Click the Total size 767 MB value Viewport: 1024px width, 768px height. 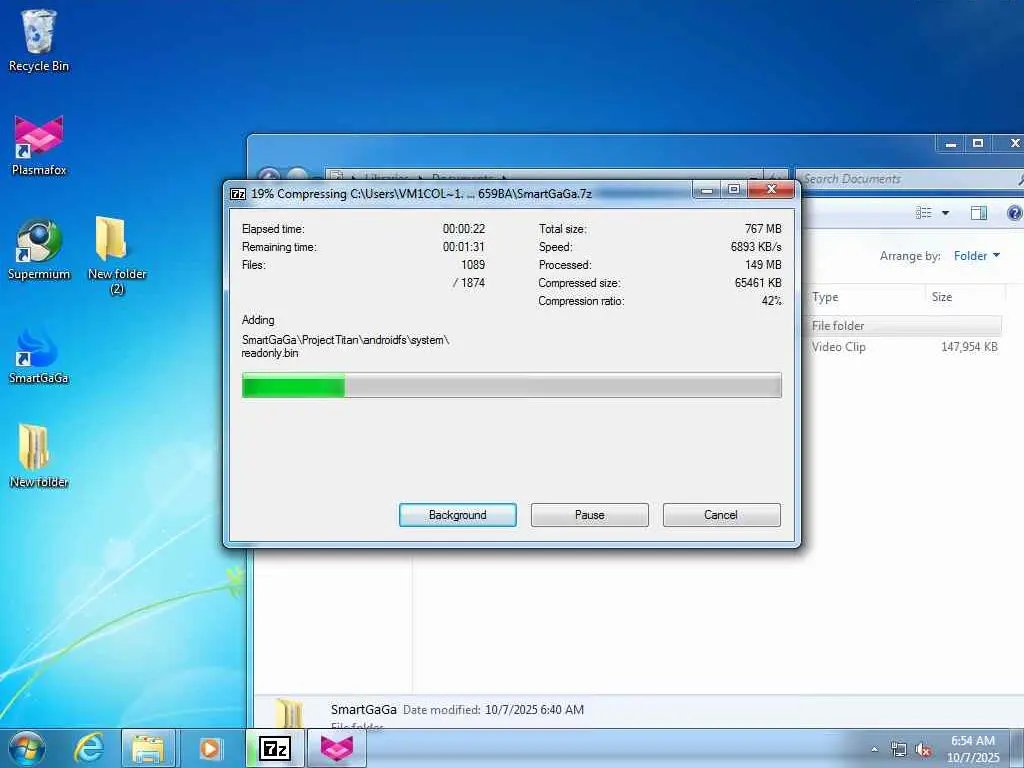coord(763,229)
